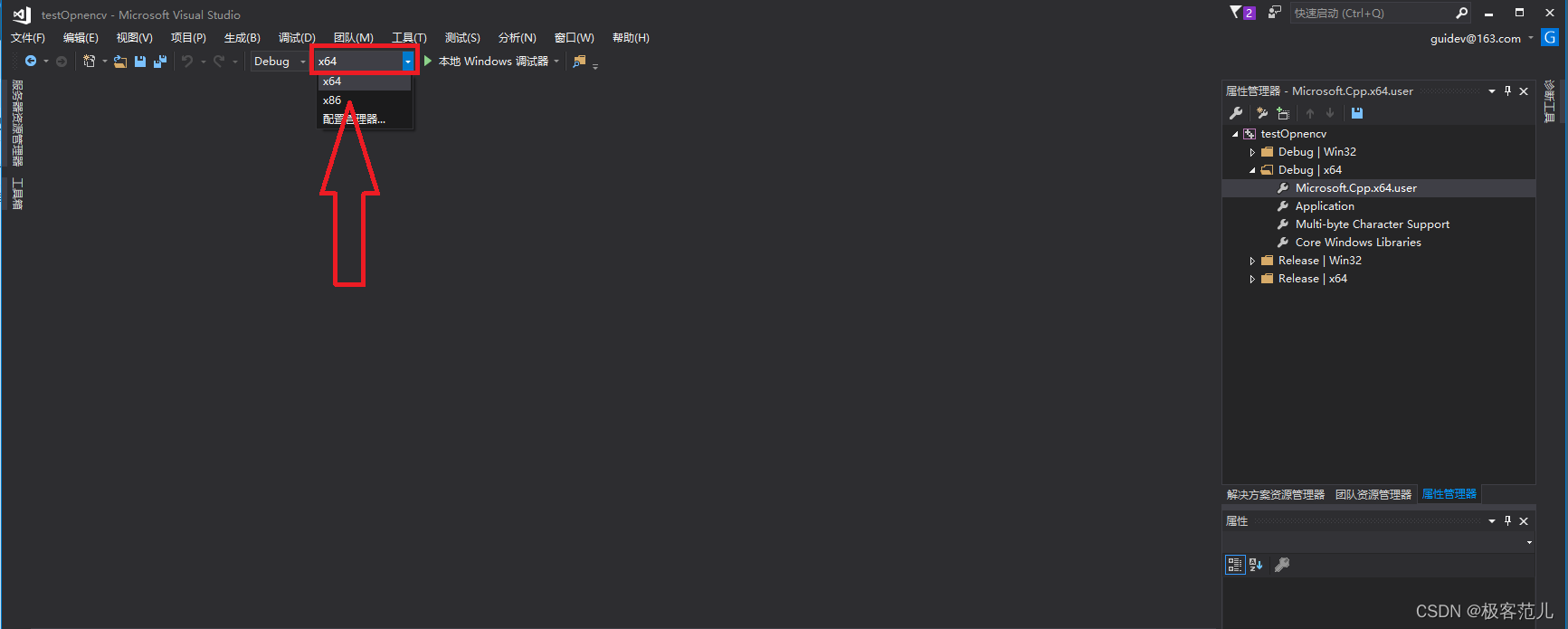Click Add Existing Property Sheet icon

pos(1283,113)
